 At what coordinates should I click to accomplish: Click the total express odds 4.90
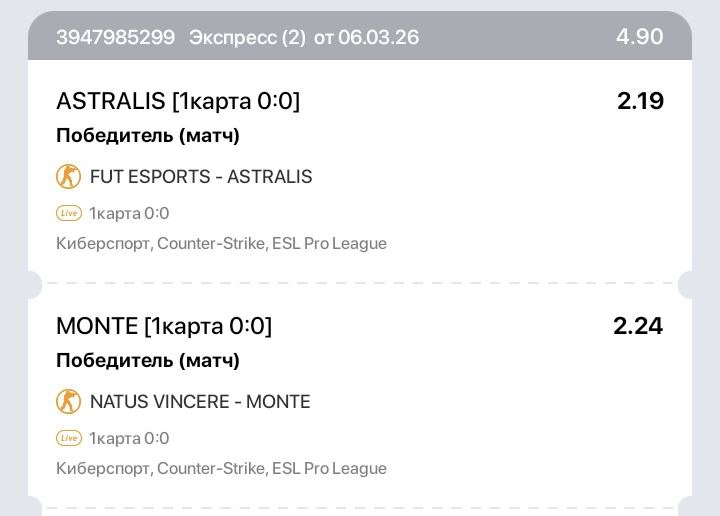(639, 37)
